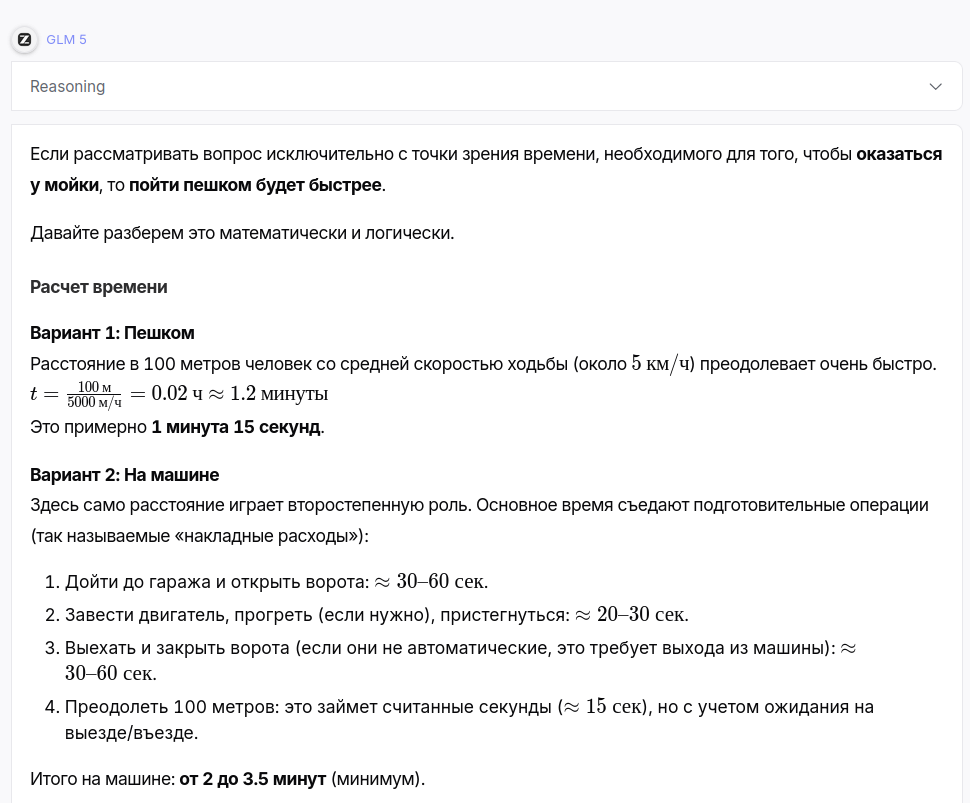Click the "Вариант 1: Пешком" subheading
Viewport: 970px width, 803px height.
(x=112, y=333)
